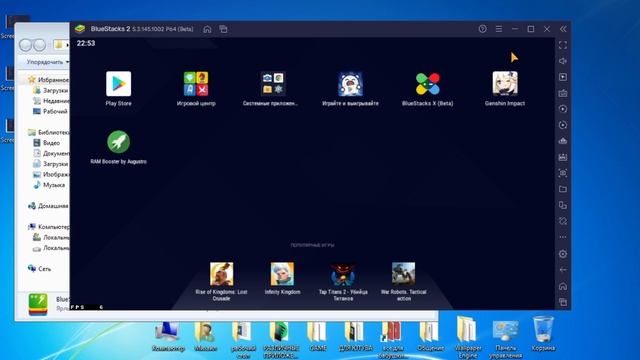Screen dimensions: 640x360
Task: Open the BlueStacks hamburger menu
Action: 499,29
